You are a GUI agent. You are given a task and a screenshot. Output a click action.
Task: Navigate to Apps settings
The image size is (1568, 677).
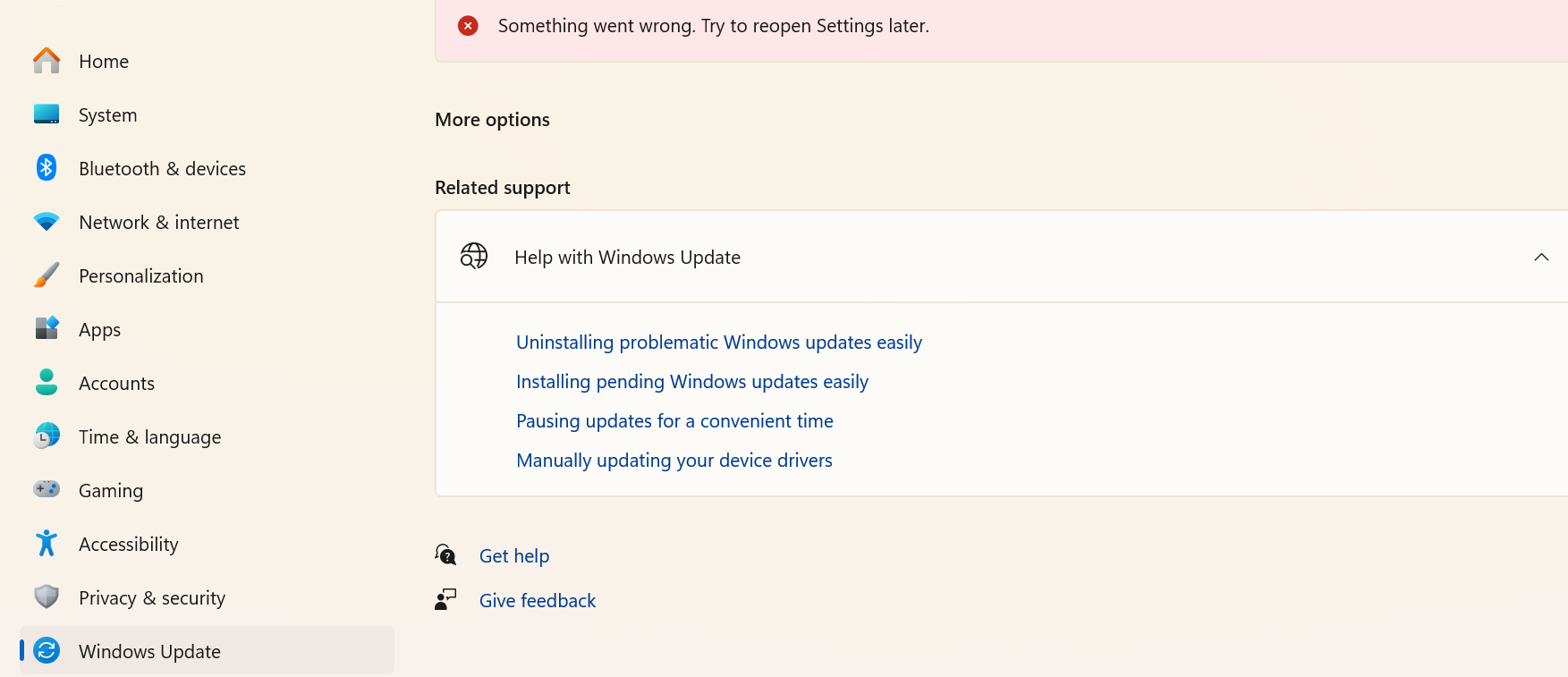point(207,329)
